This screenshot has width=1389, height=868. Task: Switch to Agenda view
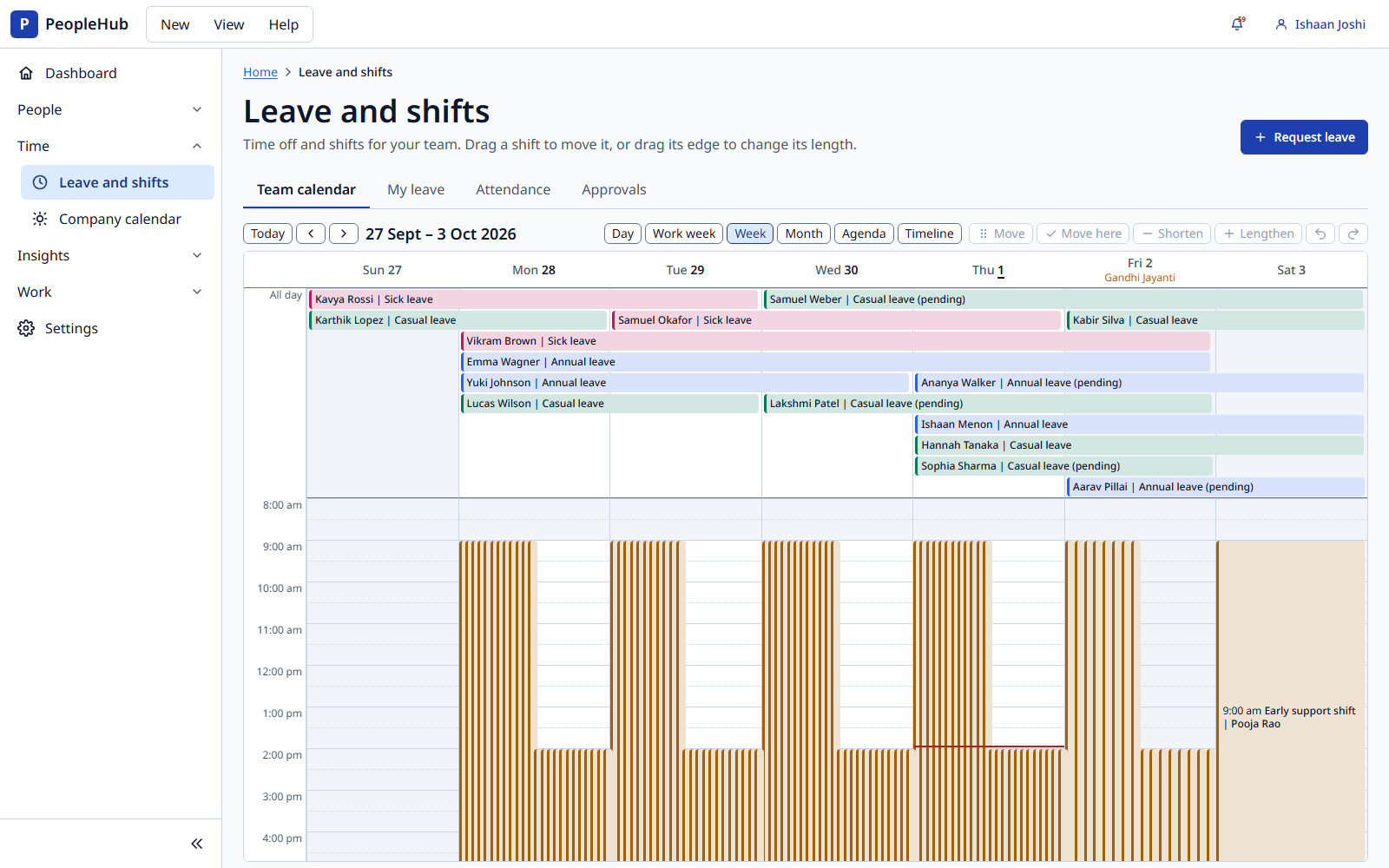[864, 233]
